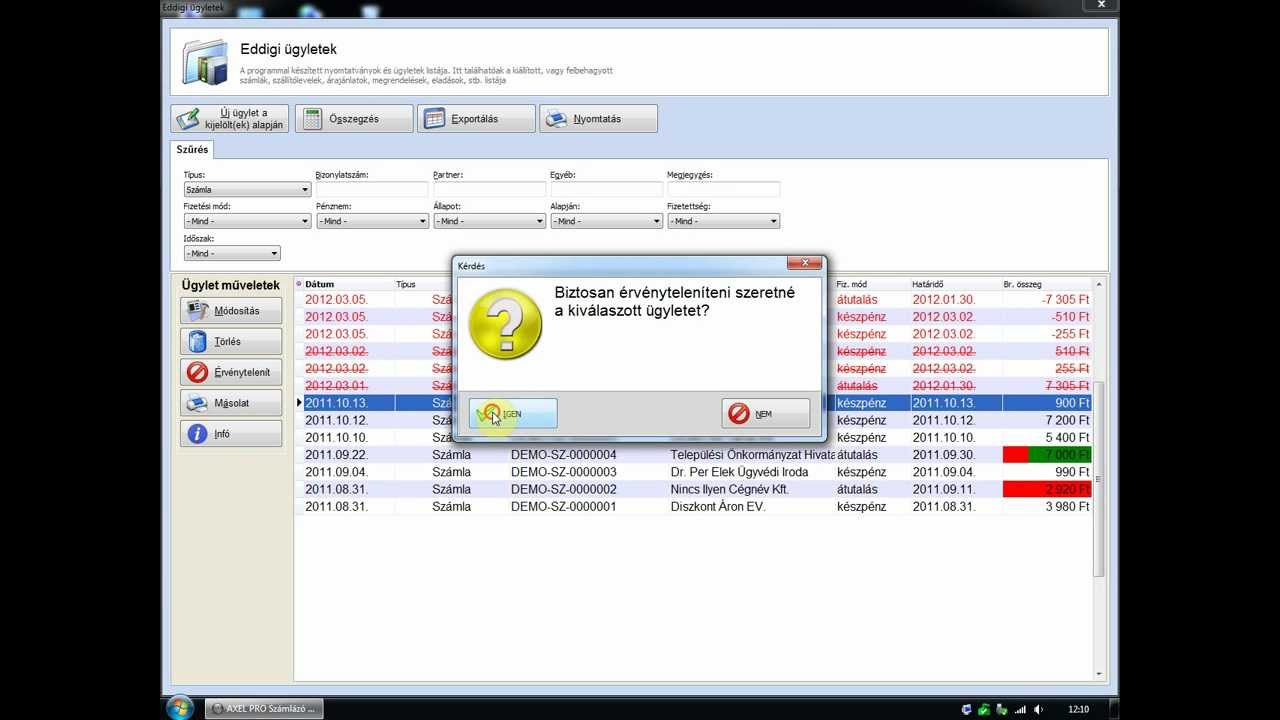1280x720 pixels.
Task: Click the red amount cell 2 920 Ft
Action: (1047, 489)
